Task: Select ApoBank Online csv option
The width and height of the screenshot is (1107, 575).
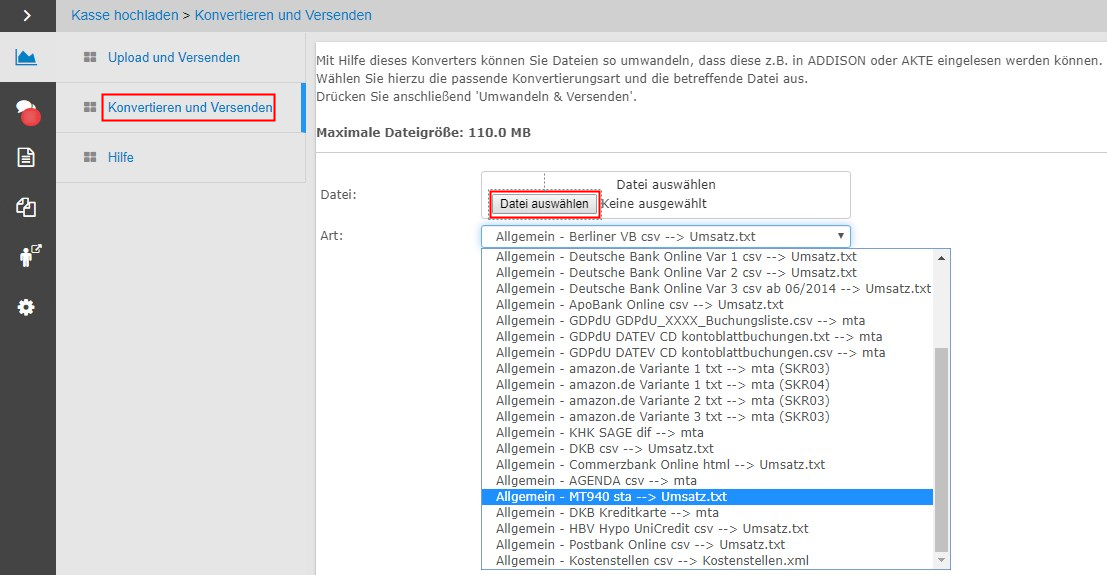Action: pos(707,304)
